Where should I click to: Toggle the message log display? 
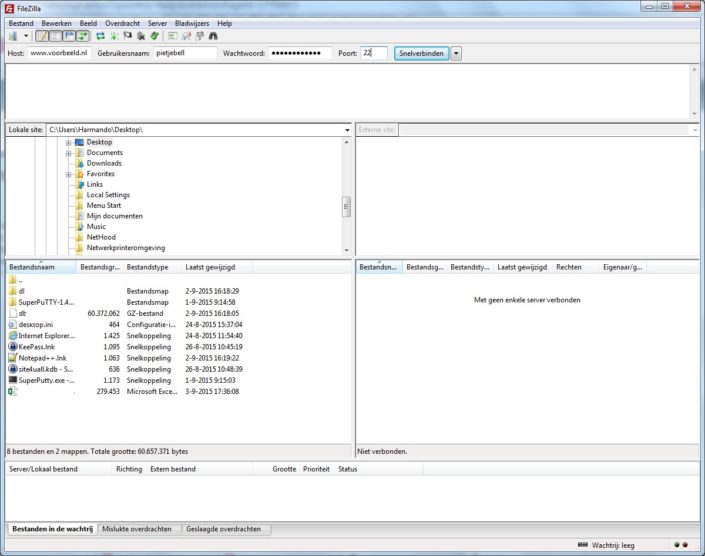tap(40, 36)
